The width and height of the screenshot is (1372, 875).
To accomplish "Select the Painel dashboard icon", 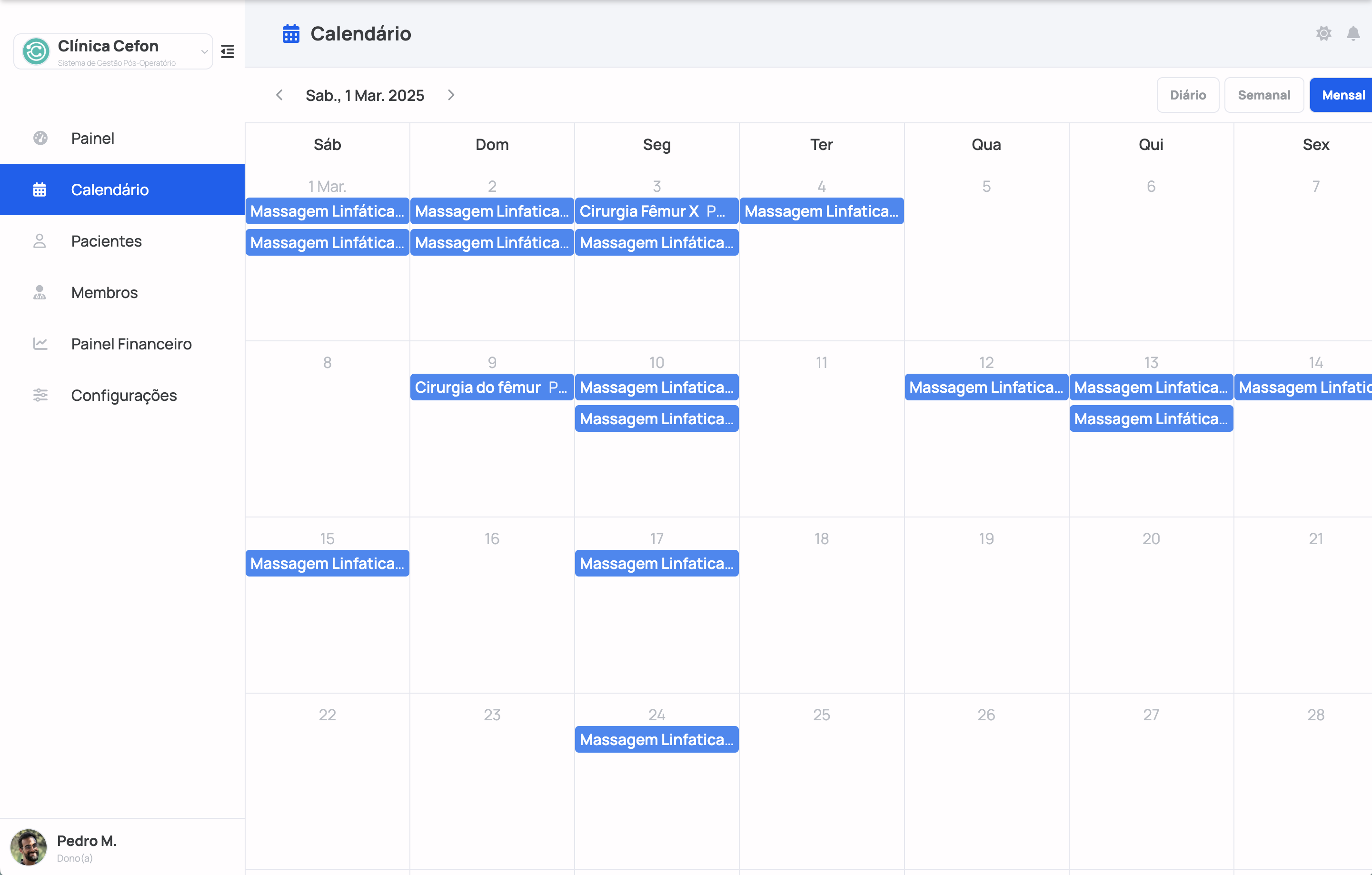I will pos(40,138).
